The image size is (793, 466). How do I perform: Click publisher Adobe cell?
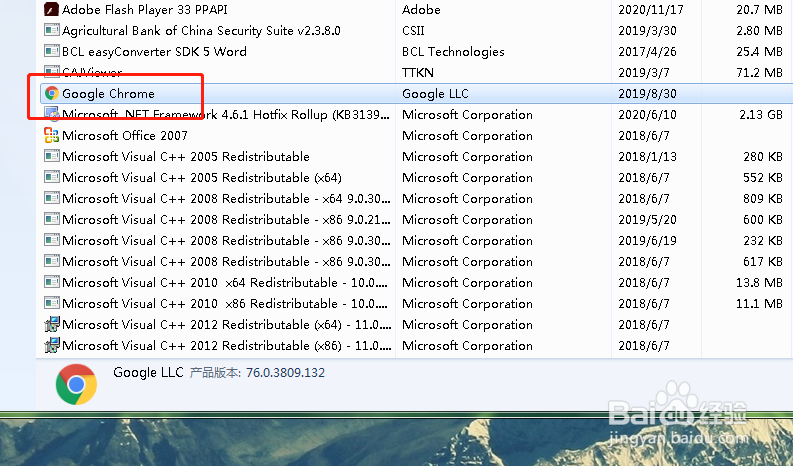[421, 10]
